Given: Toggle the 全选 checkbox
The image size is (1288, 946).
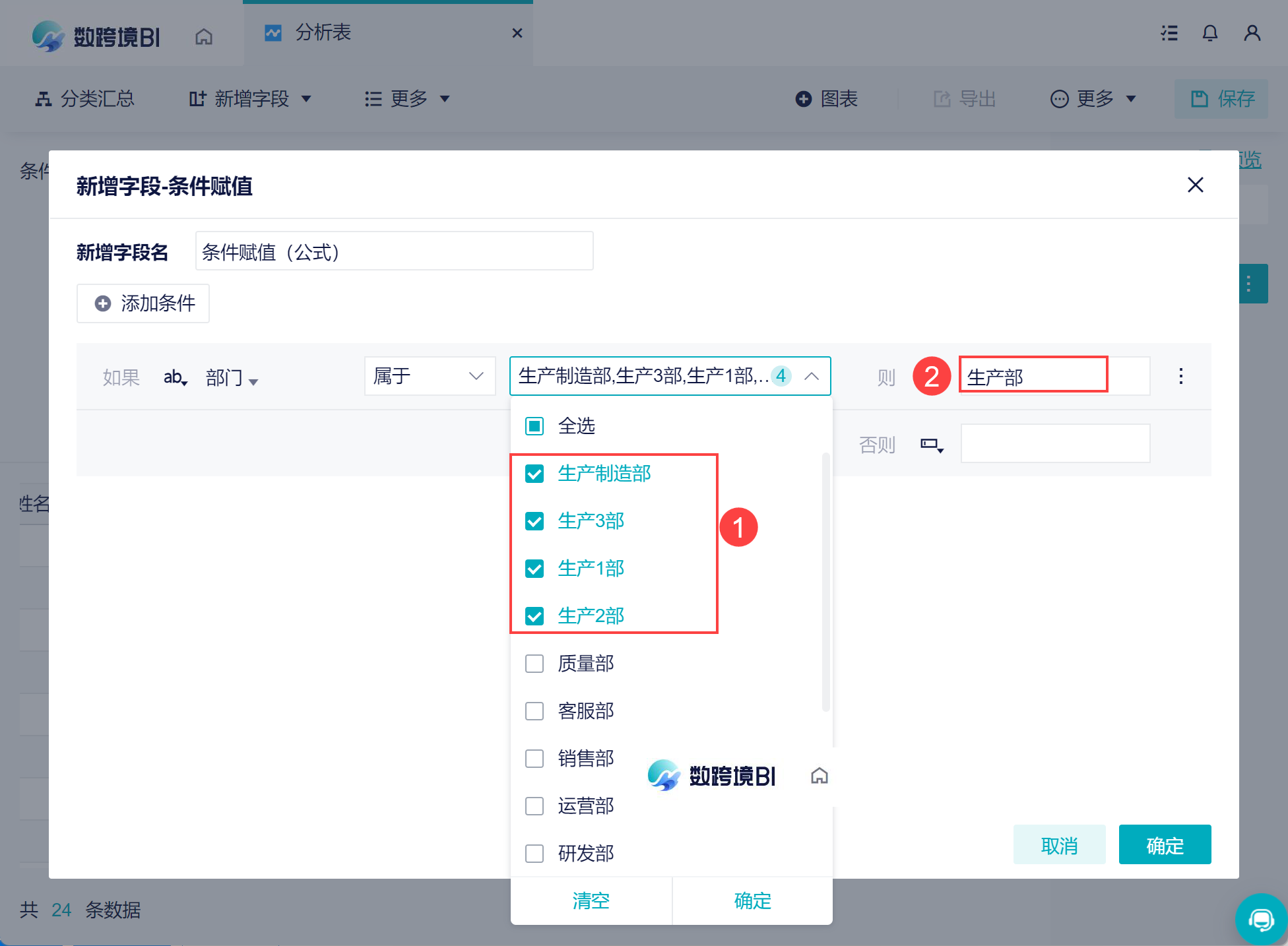Looking at the screenshot, I should point(534,426).
